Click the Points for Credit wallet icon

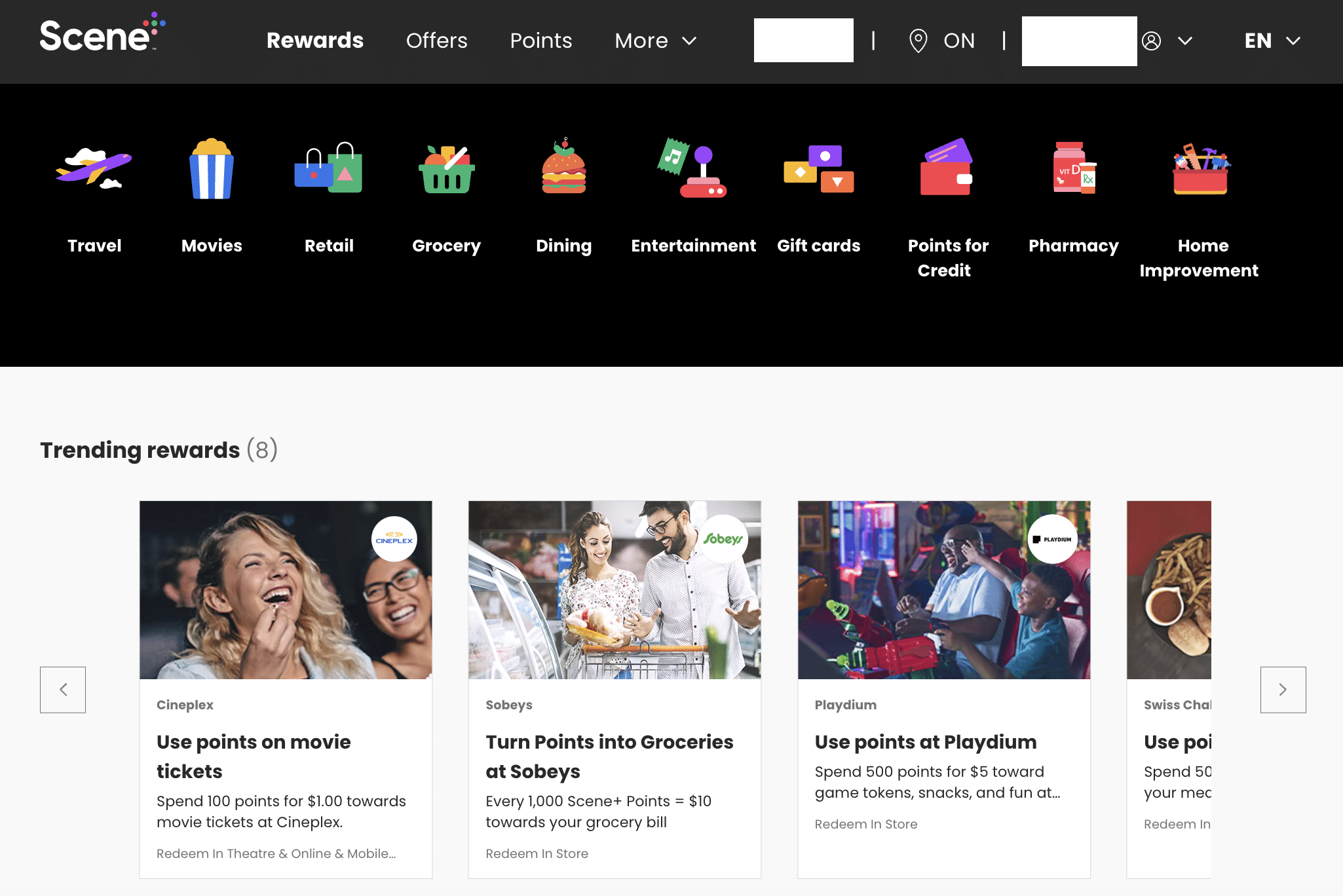click(947, 168)
